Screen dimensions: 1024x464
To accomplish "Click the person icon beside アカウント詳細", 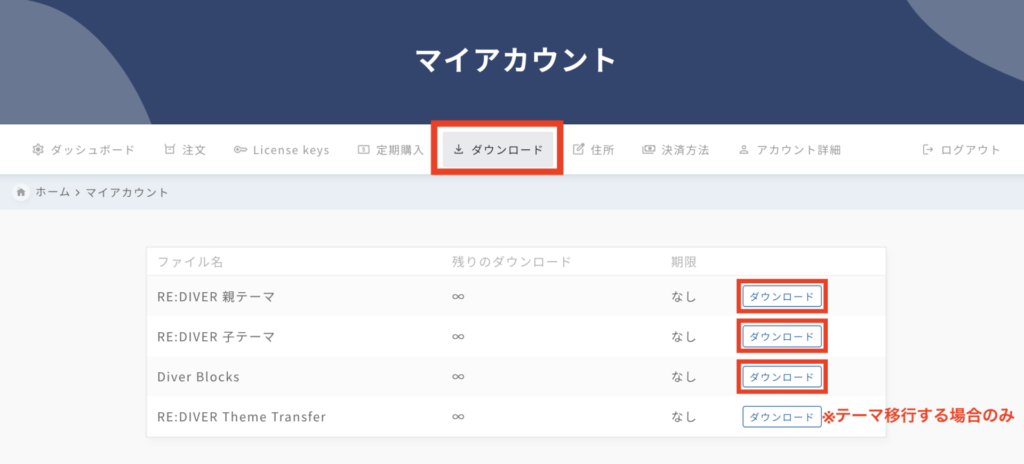I will (743, 150).
